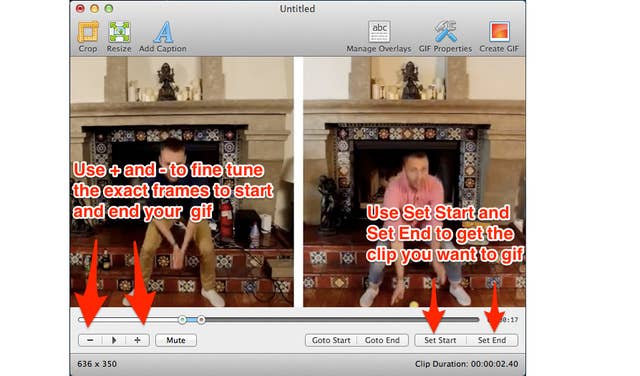
Task: Click the Create GIF icon
Action: coord(499,32)
